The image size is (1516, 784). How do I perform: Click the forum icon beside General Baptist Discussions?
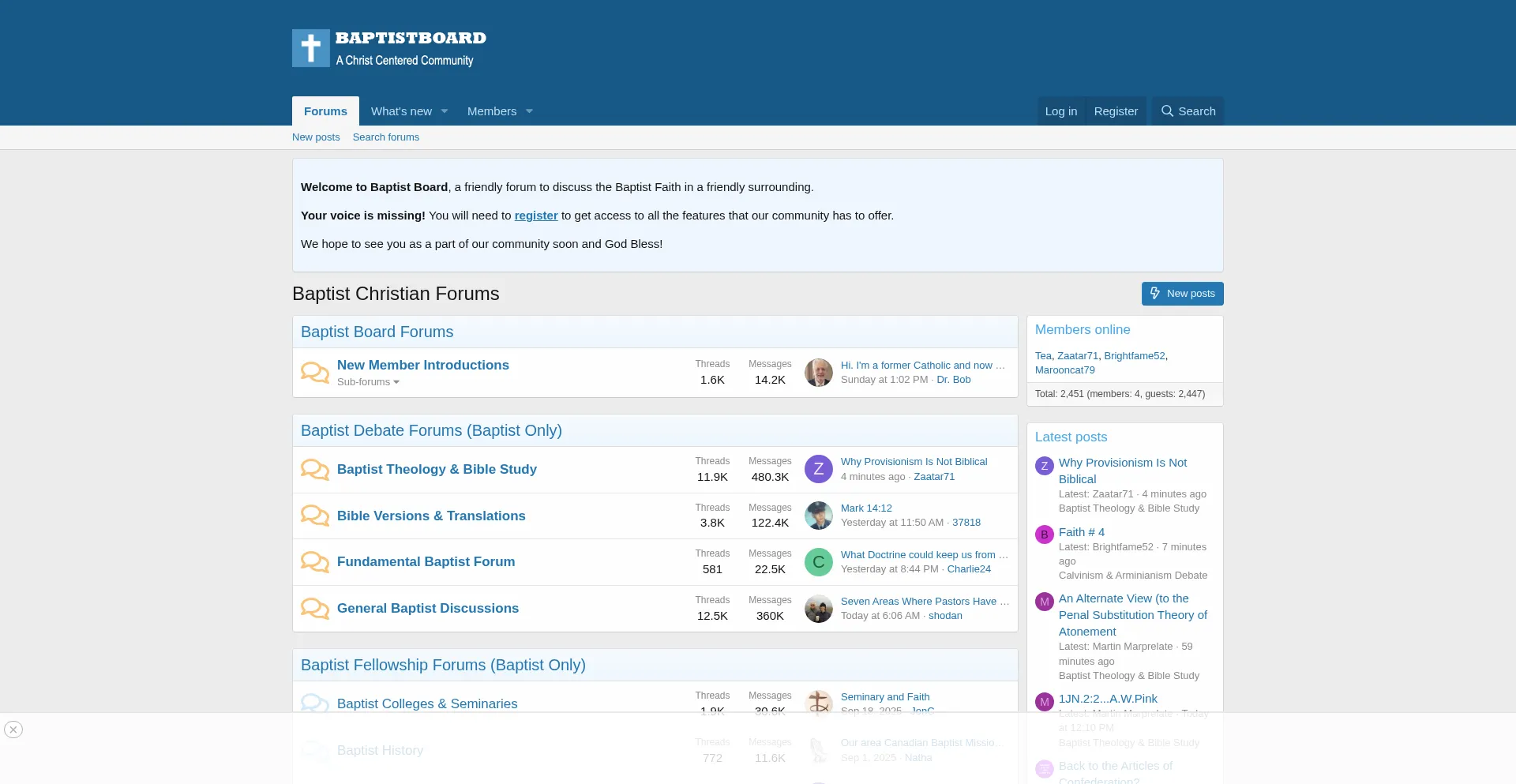point(314,609)
